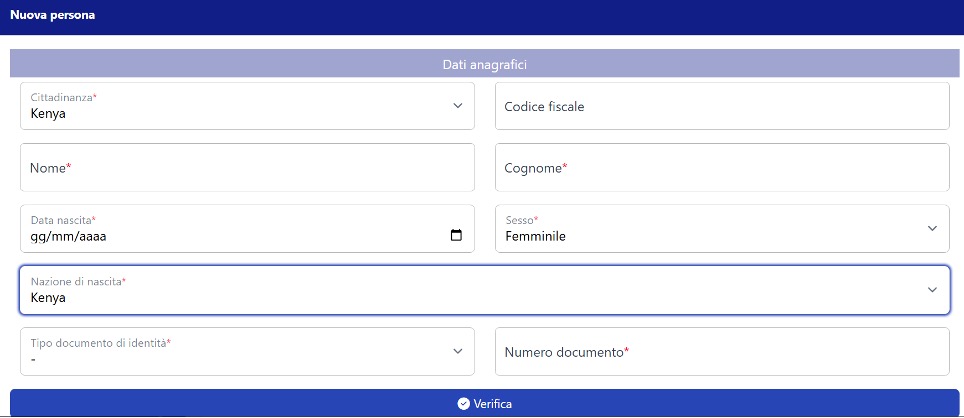This screenshot has height=418, width=964.
Task: Select the aaaa year segment of birth date
Action: click(x=93, y=236)
